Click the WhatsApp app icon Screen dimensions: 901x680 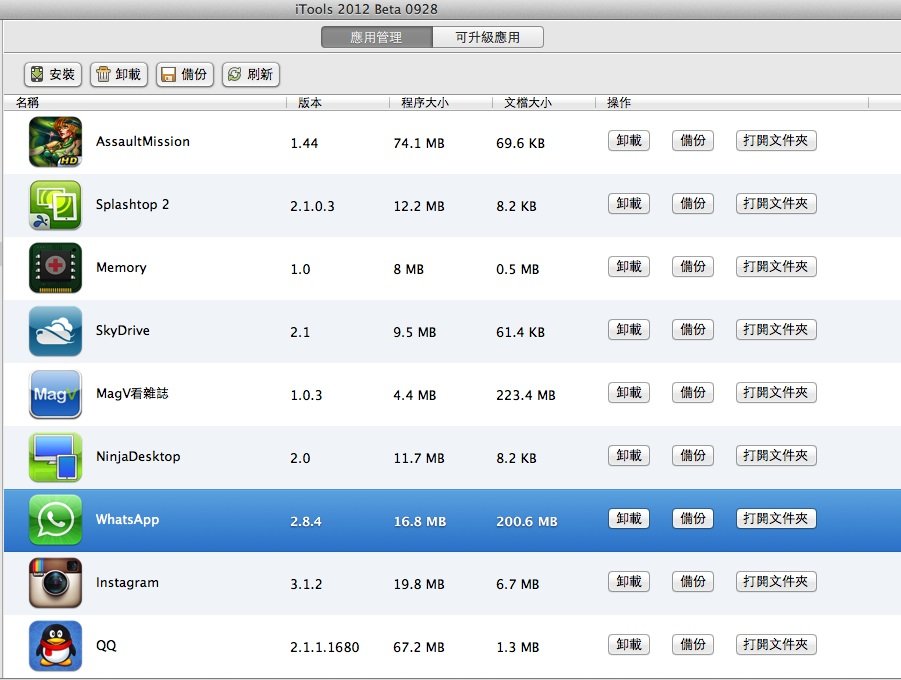coord(55,520)
